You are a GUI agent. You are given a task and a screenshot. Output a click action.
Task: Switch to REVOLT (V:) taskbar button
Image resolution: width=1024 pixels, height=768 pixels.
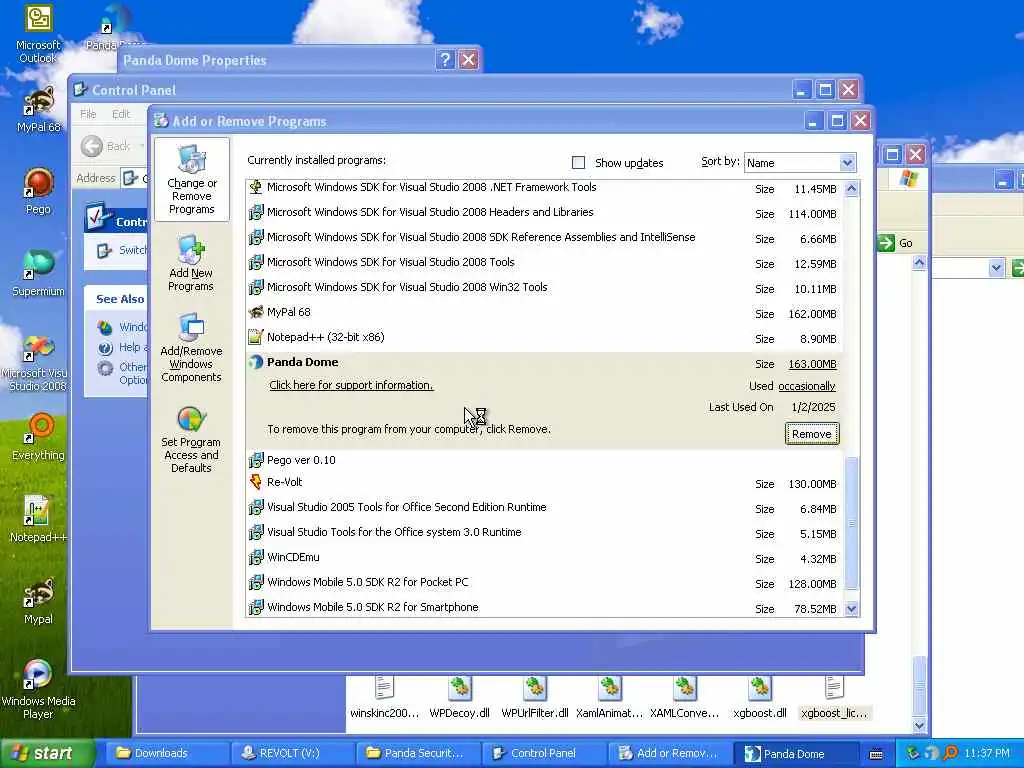(295, 753)
